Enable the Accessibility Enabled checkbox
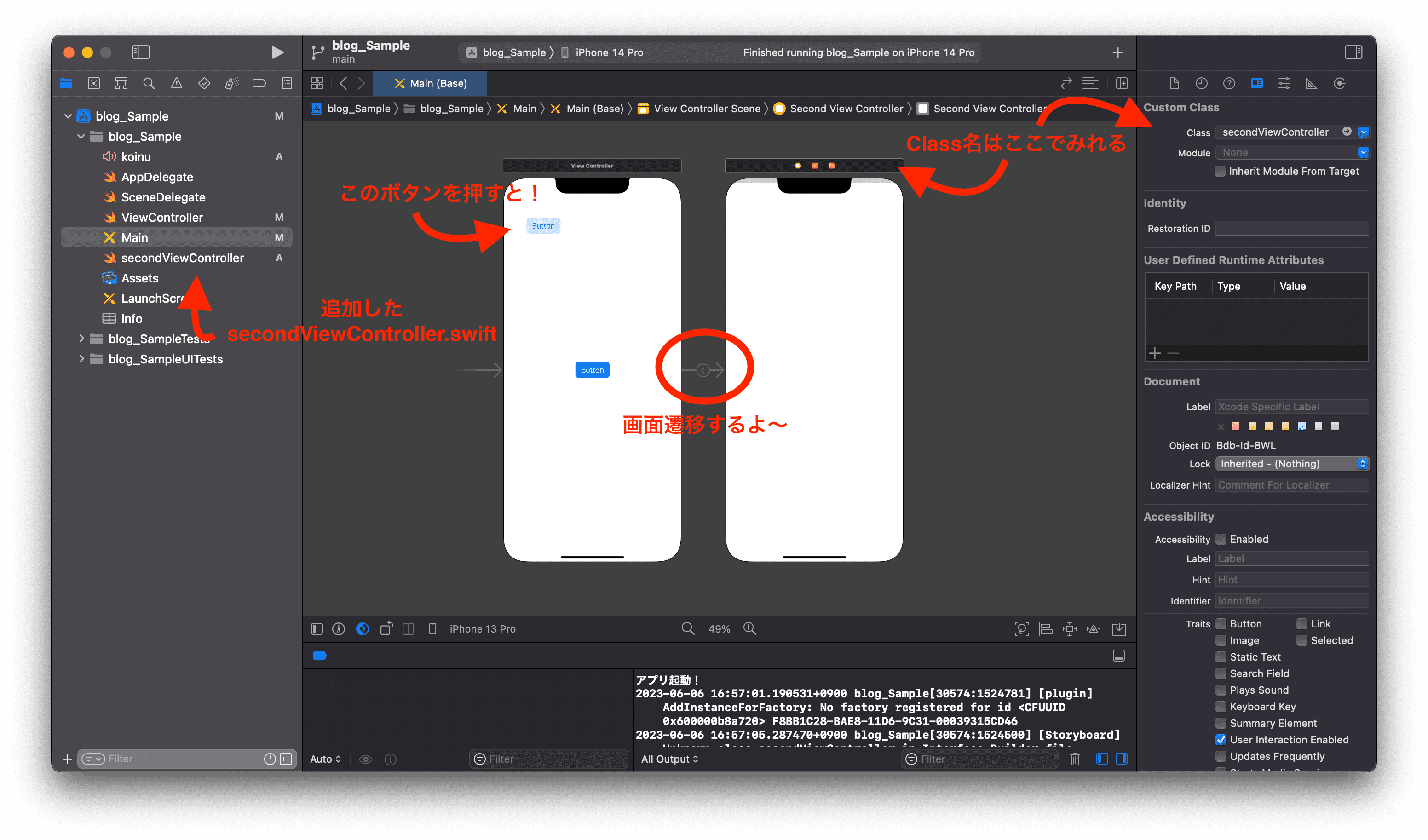Image resolution: width=1428 pixels, height=840 pixels. (1221, 539)
